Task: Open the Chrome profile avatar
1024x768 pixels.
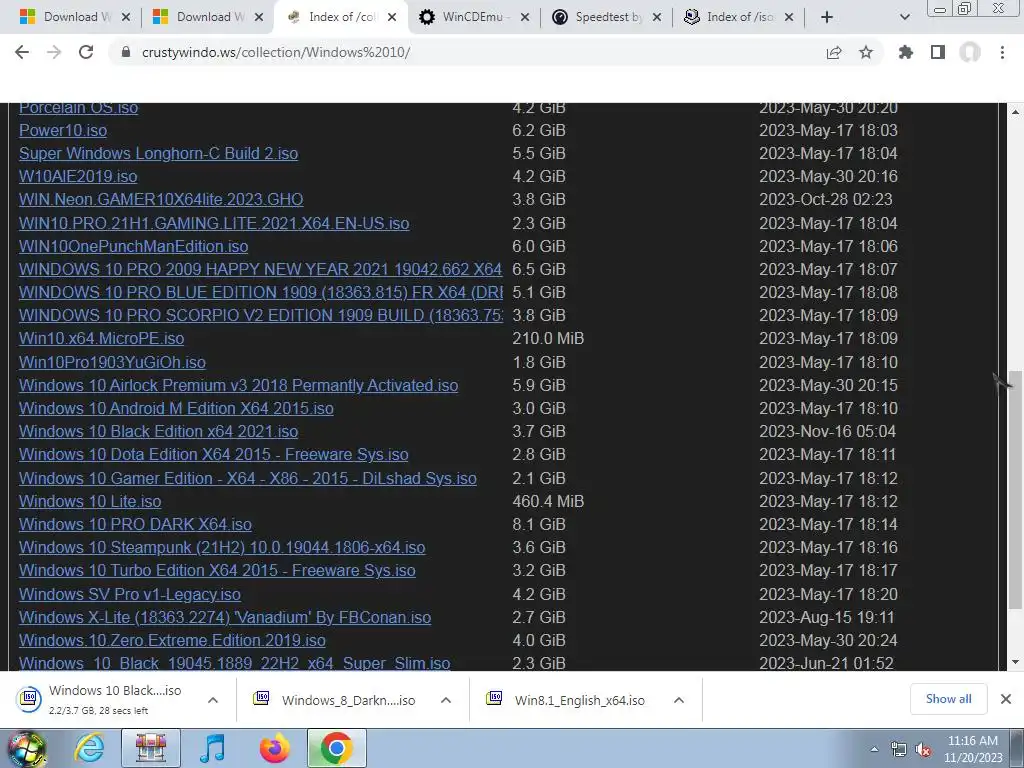Action: [970, 52]
